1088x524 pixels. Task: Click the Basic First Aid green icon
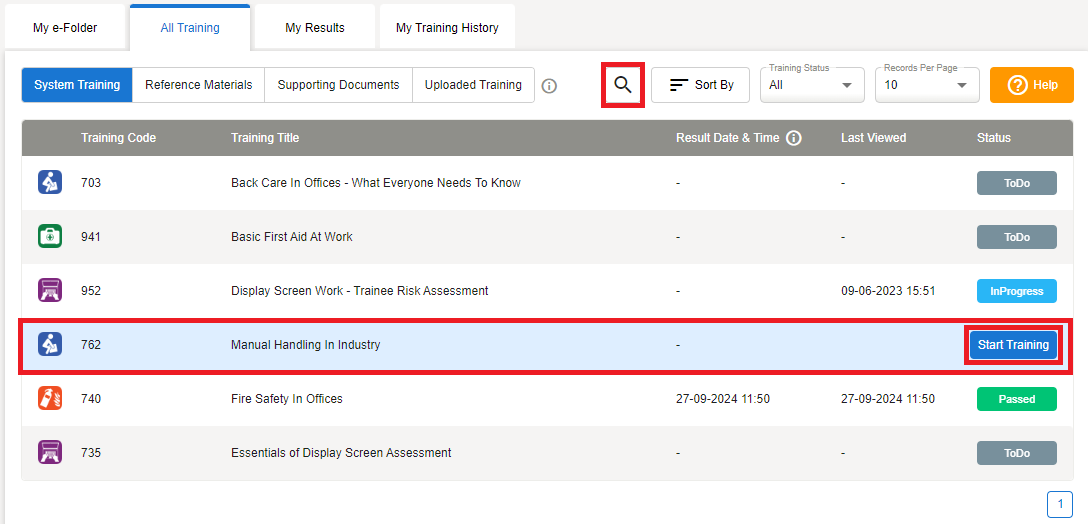[x=50, y=237]
